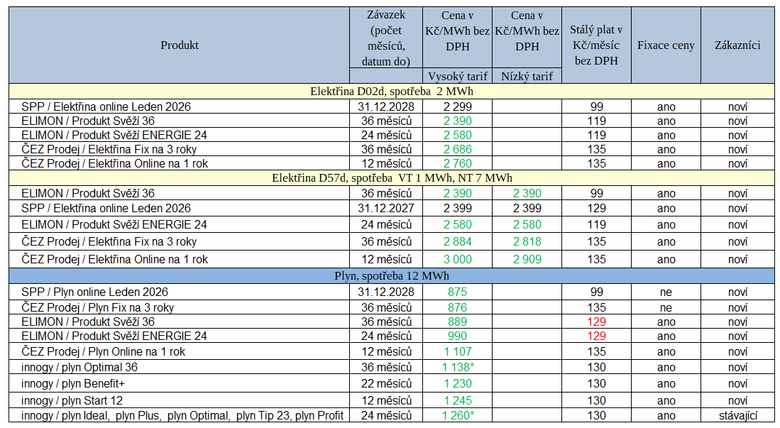Click the 2 909 low tariff price cell

click(x=526, y=259)
